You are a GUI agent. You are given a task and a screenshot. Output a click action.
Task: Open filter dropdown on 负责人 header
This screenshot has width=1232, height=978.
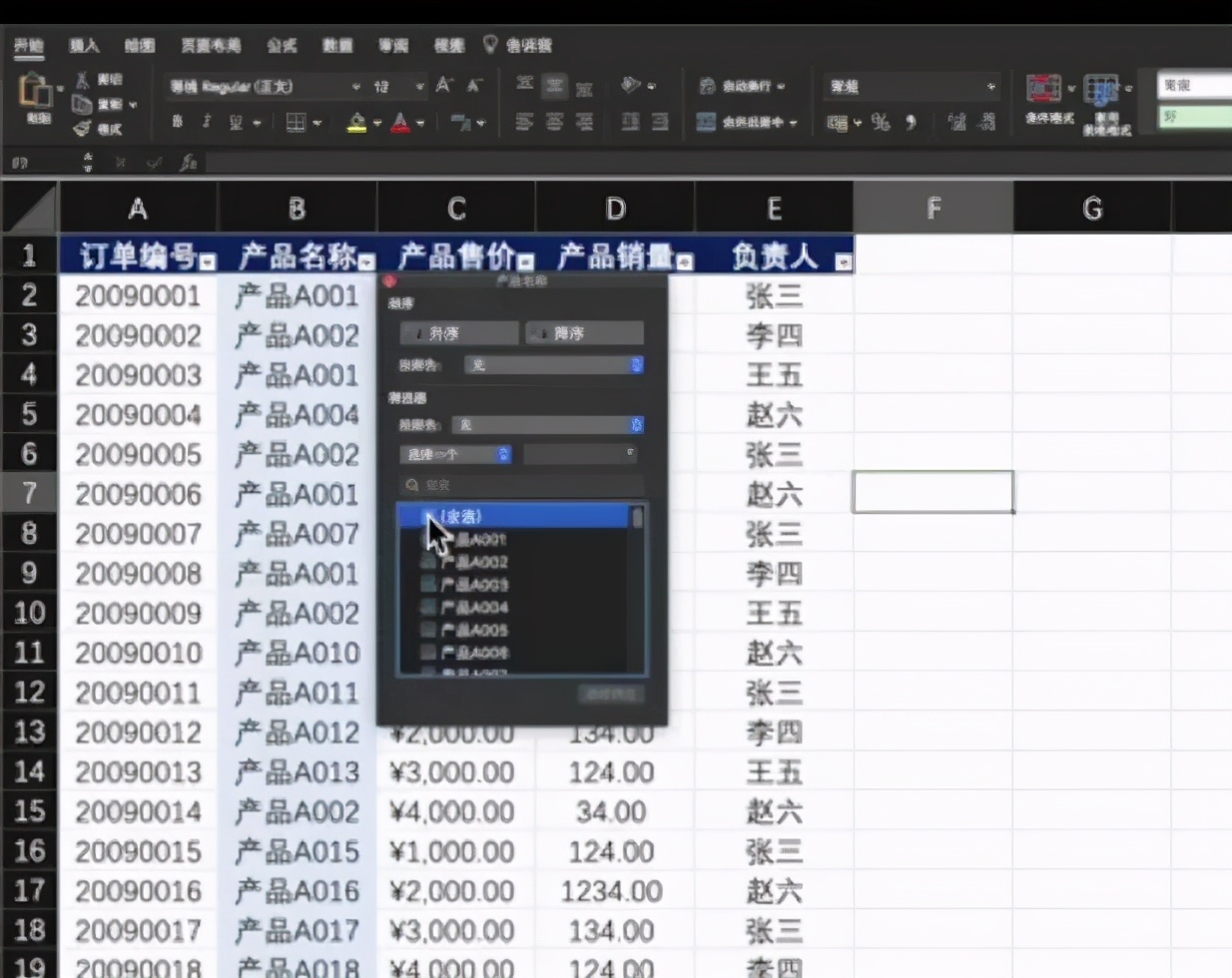click(x=843, y=261)
